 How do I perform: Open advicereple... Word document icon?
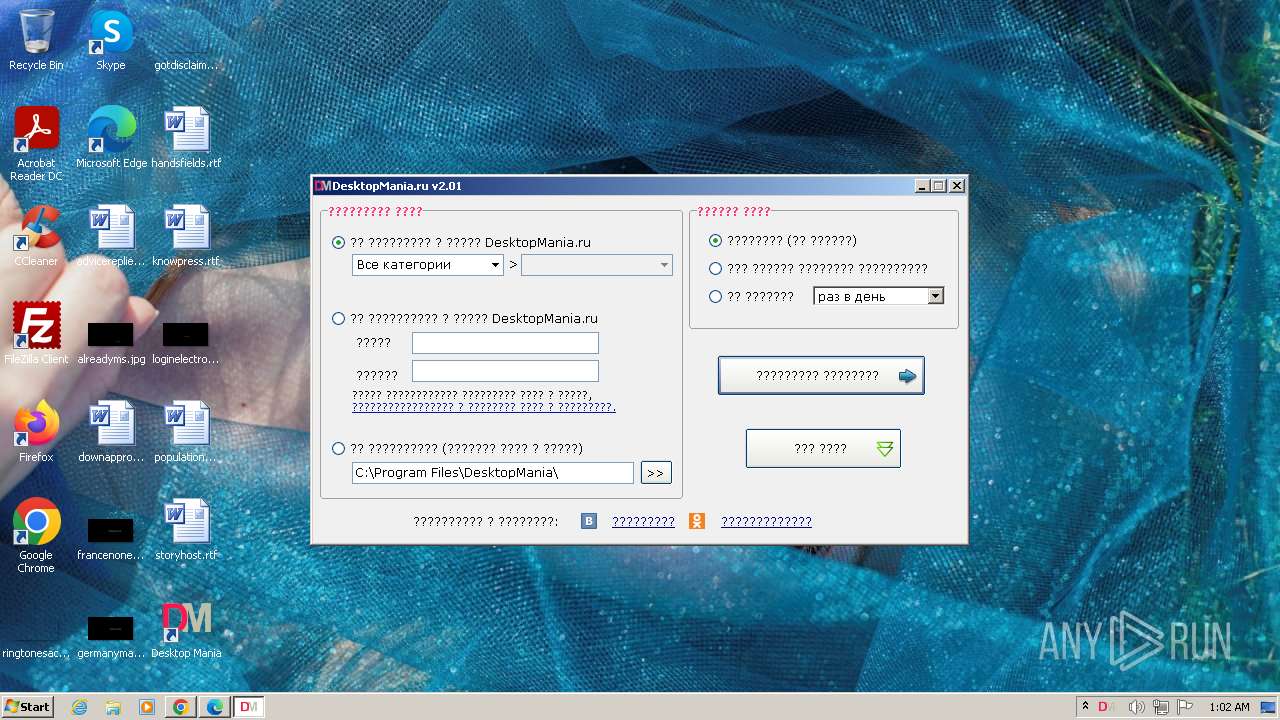tap(111, 237)
